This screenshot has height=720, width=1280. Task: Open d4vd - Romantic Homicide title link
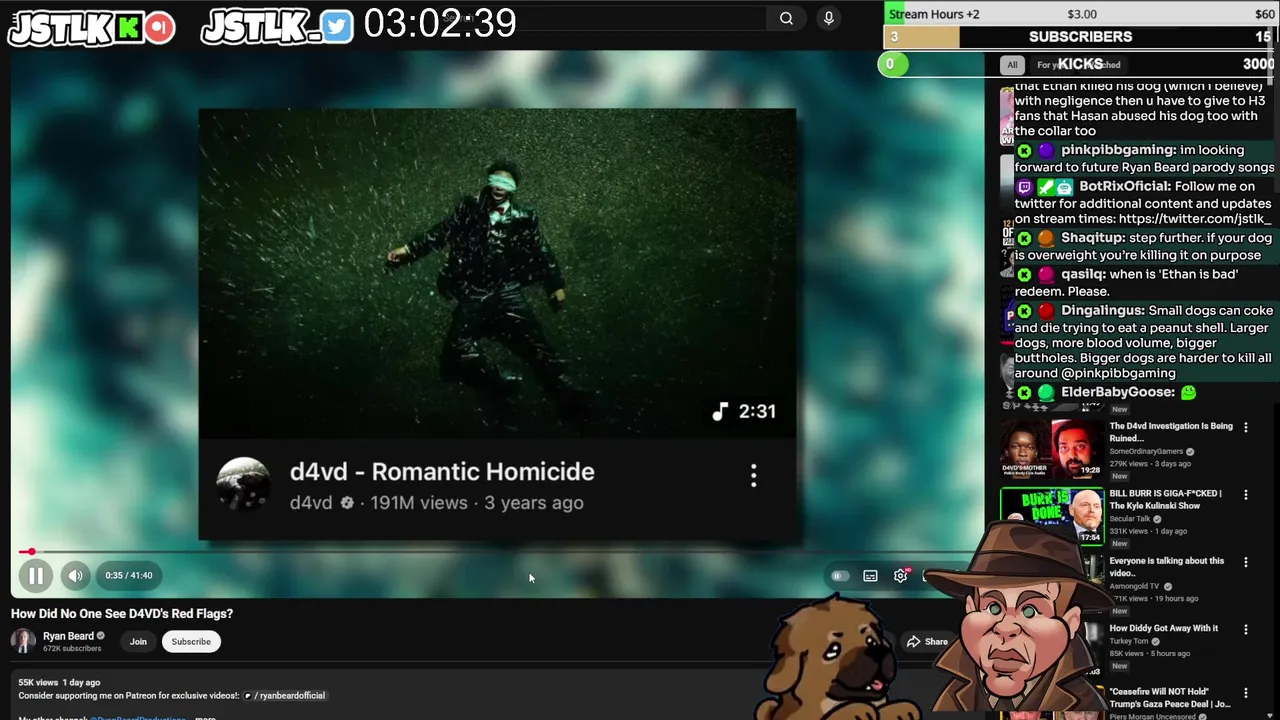442,471
